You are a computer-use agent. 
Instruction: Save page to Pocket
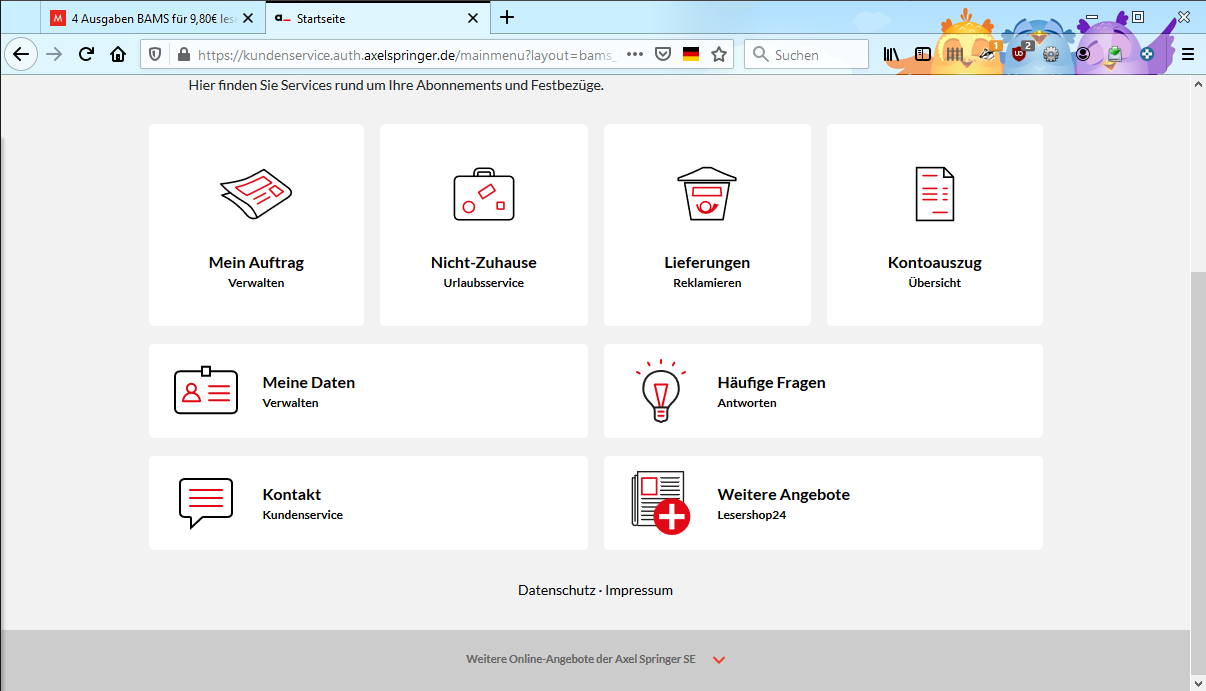click(x=662, y=55)
